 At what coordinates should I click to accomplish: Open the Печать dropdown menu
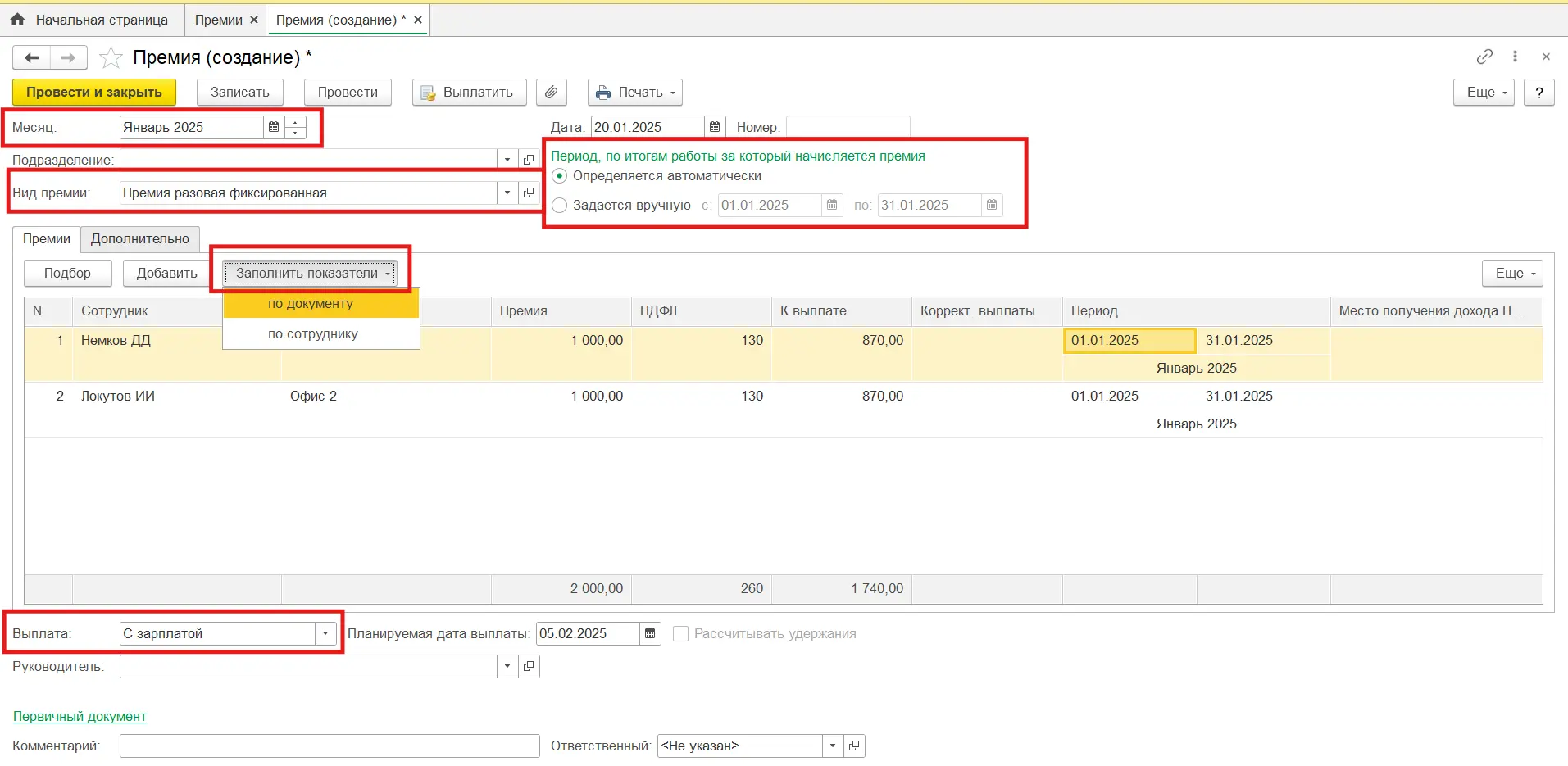[635, 93]
